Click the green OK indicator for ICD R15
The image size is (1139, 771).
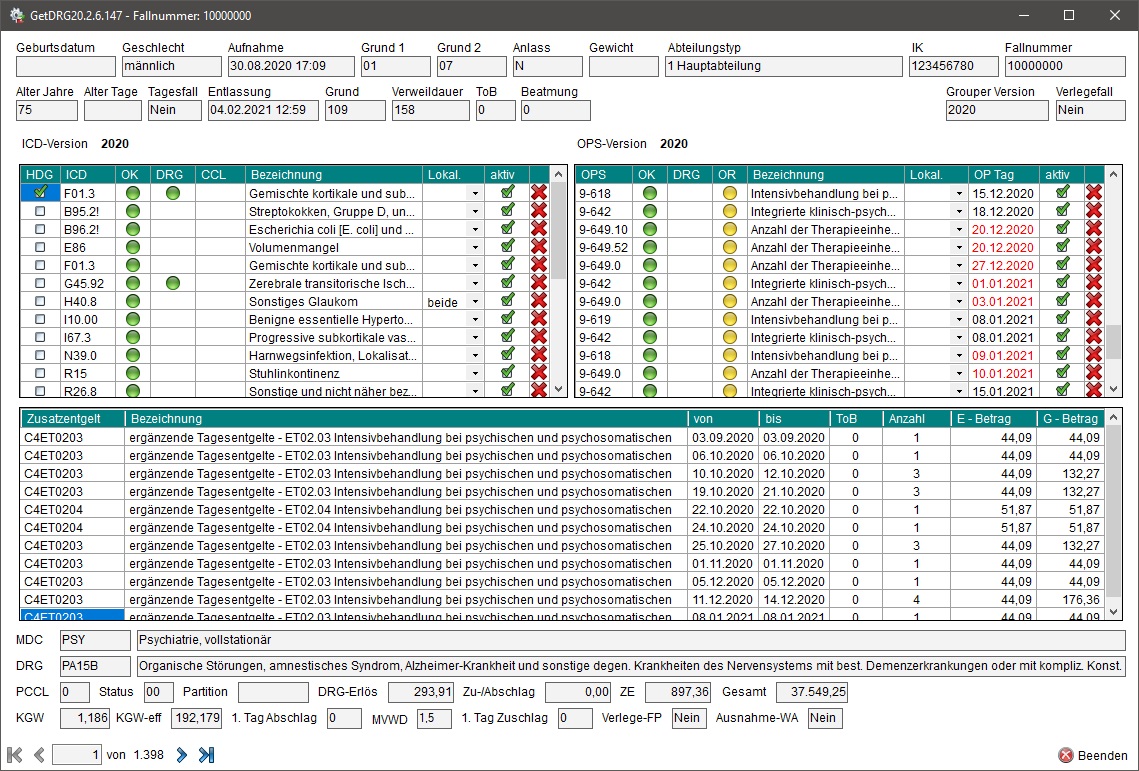(x=132, y=373)
